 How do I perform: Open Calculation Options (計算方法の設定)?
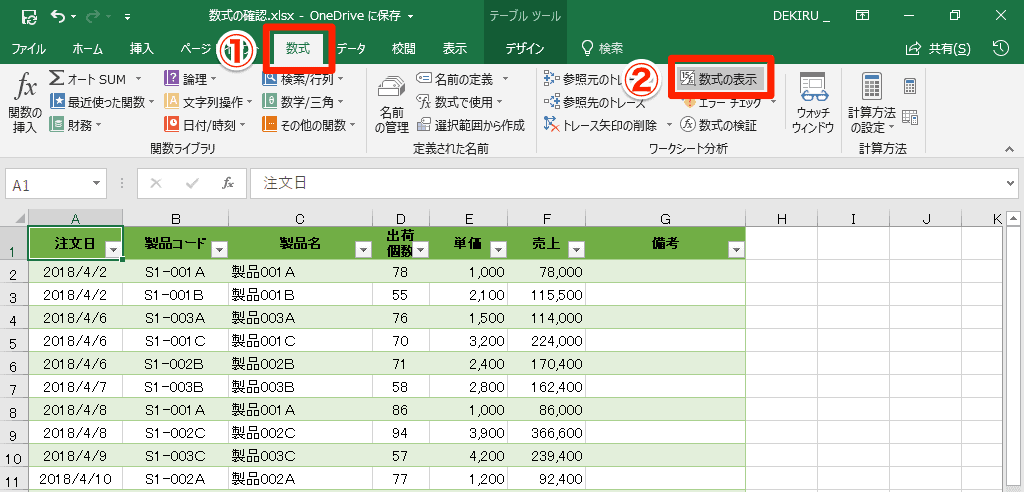pos(871,103)
